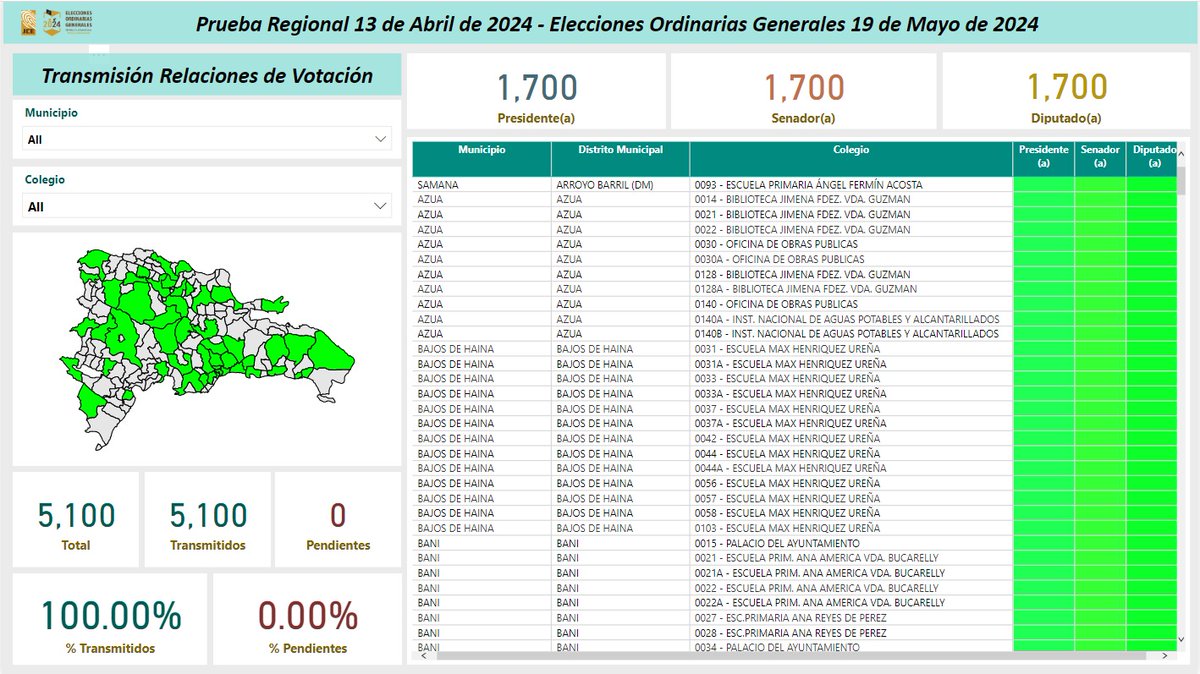Click green Senador(a) cell in row 0014
1200x674 pixels.
(1100, 199)
